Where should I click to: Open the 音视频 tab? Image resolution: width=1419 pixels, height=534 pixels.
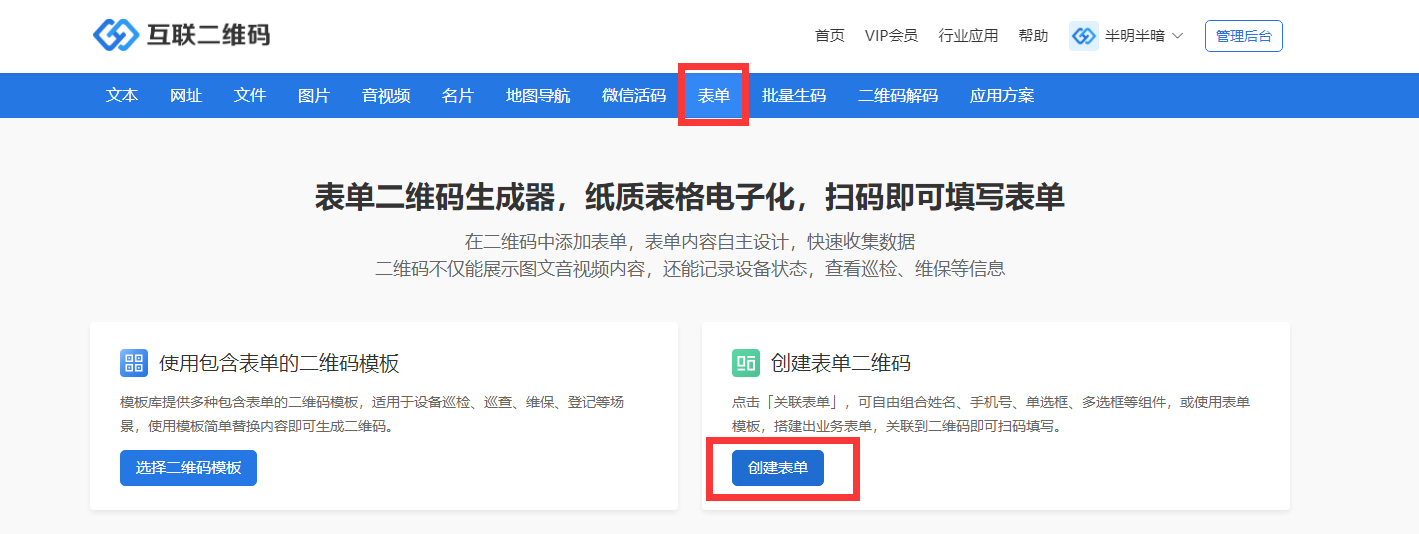[x=386, y=96]
